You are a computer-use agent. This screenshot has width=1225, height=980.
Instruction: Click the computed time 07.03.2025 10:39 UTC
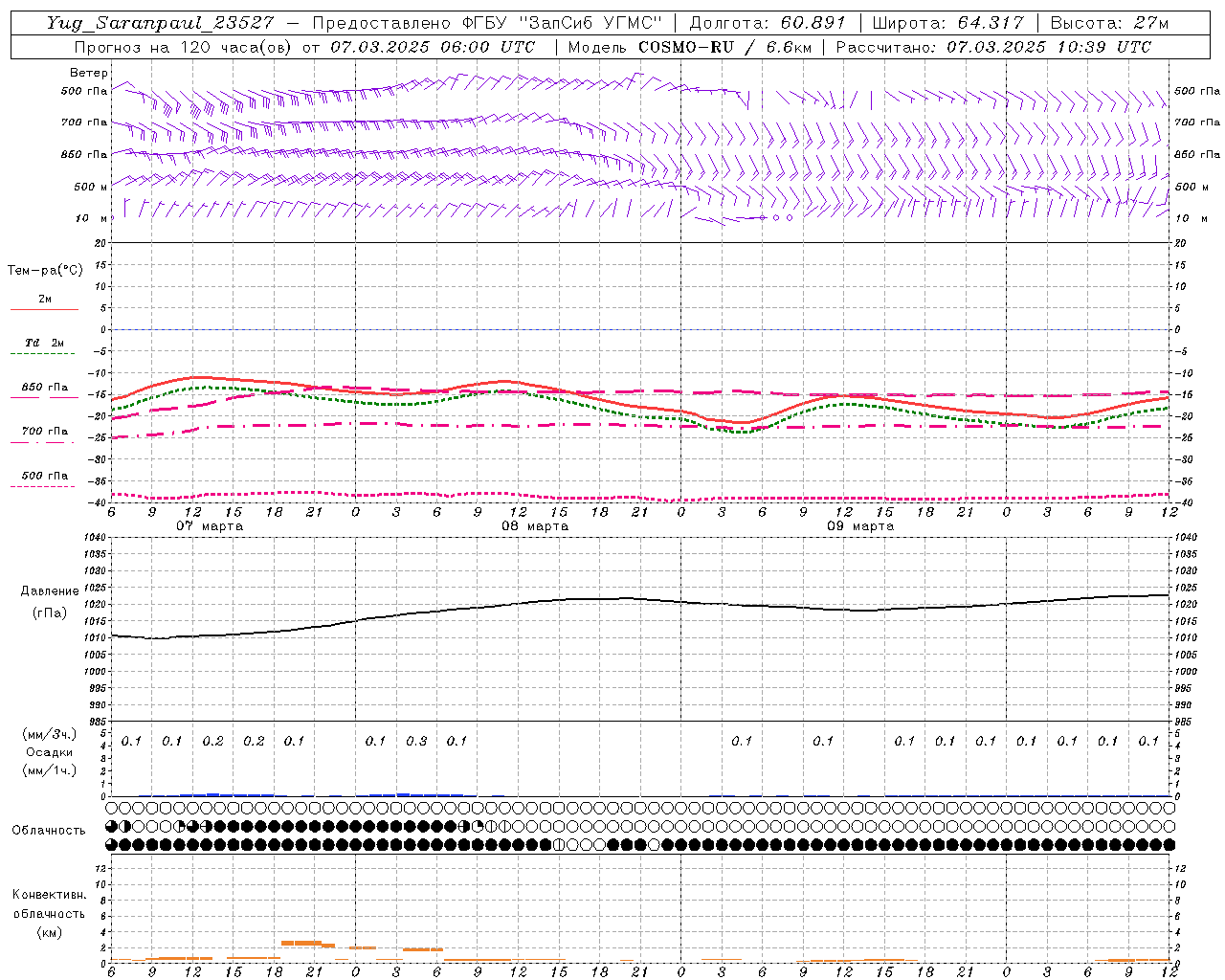click(1049, 47)
